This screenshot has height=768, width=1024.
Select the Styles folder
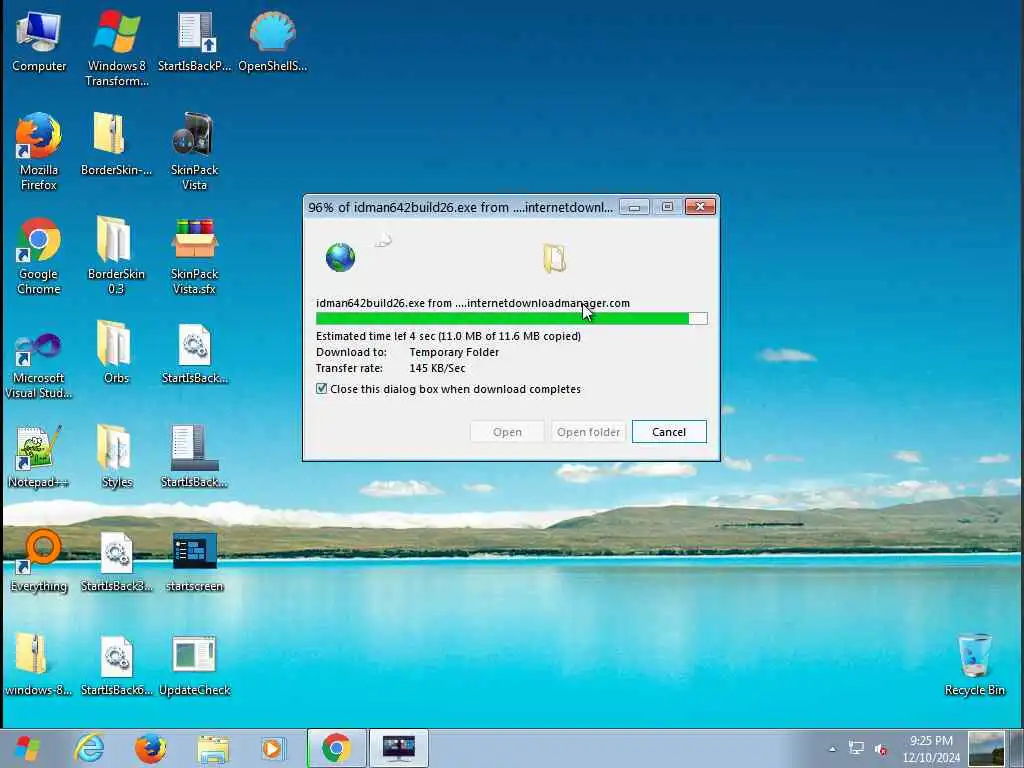pyautogui.click(x=116, y=457)
